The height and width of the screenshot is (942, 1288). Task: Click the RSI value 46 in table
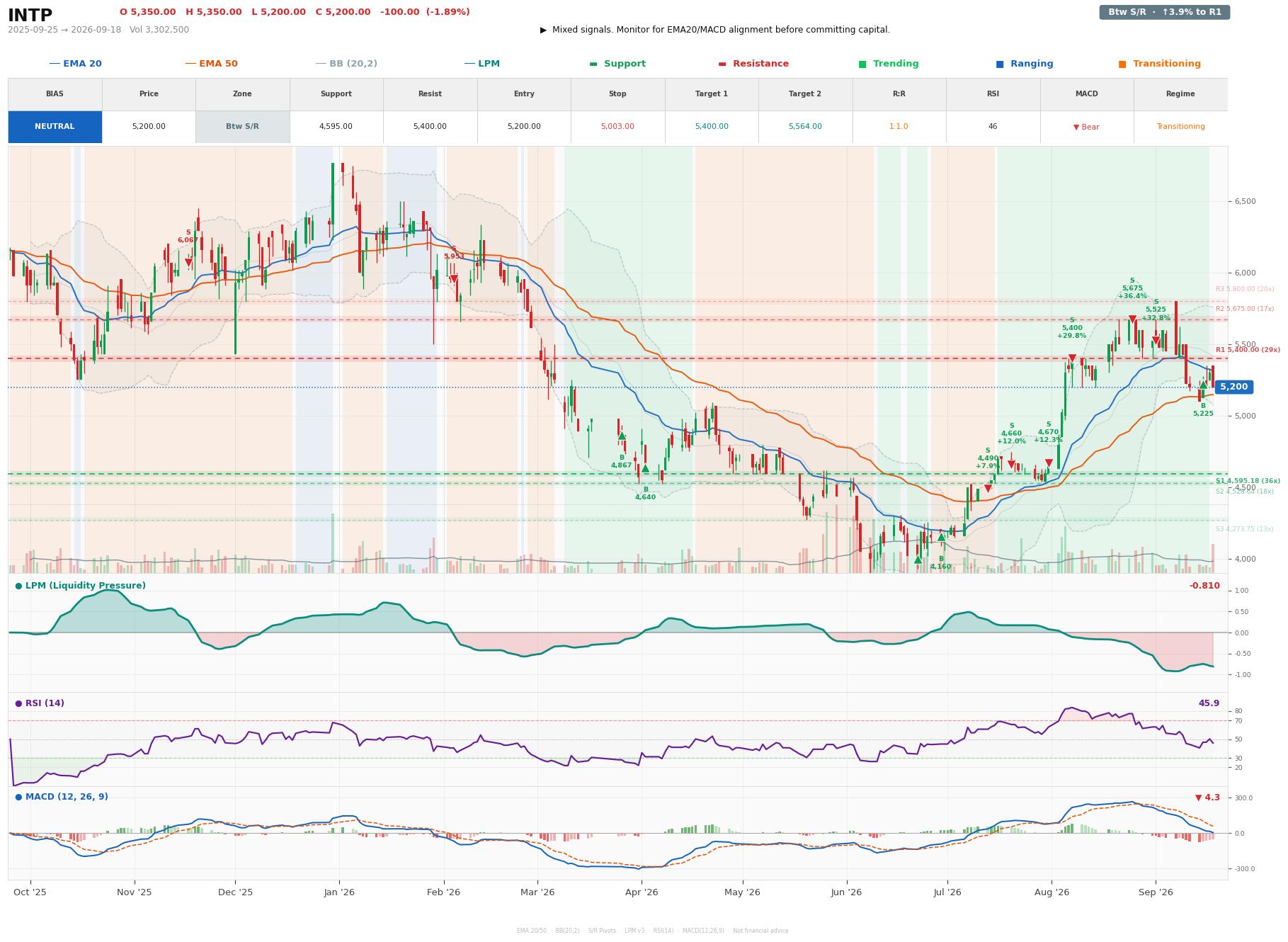[x=993, y=127]
